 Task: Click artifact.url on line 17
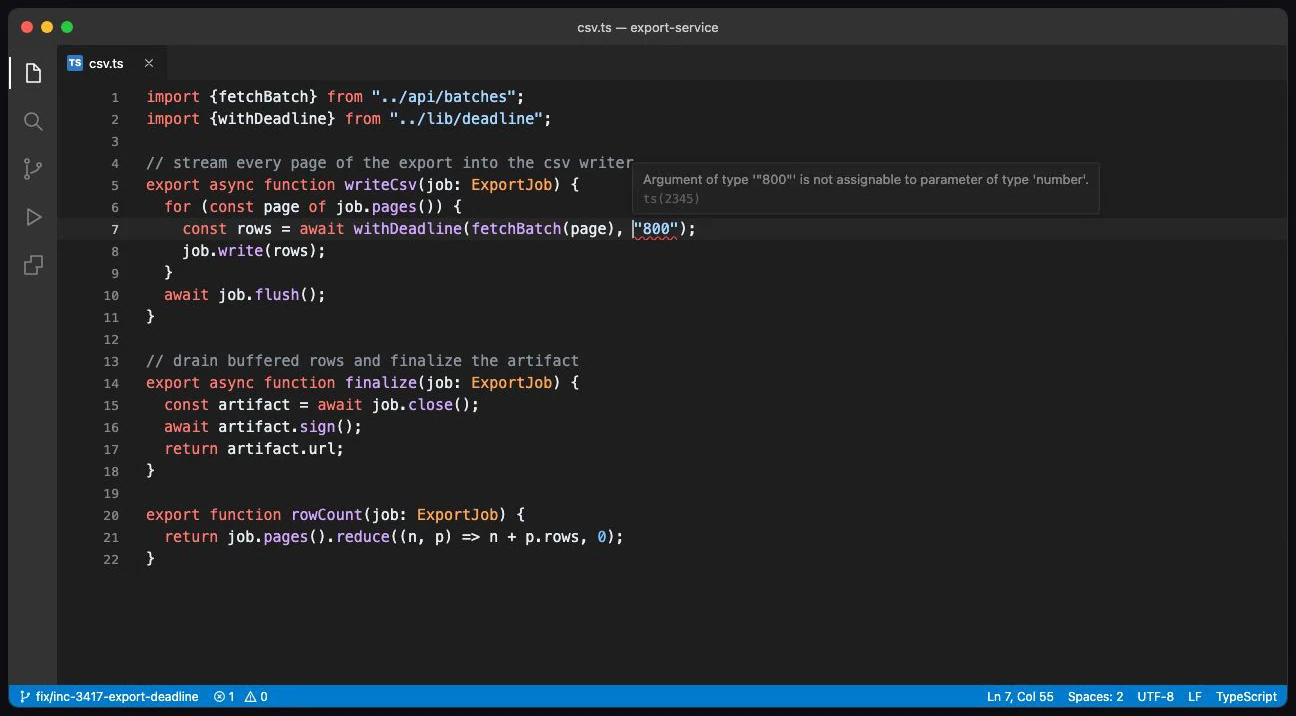(x=281, y=449)
